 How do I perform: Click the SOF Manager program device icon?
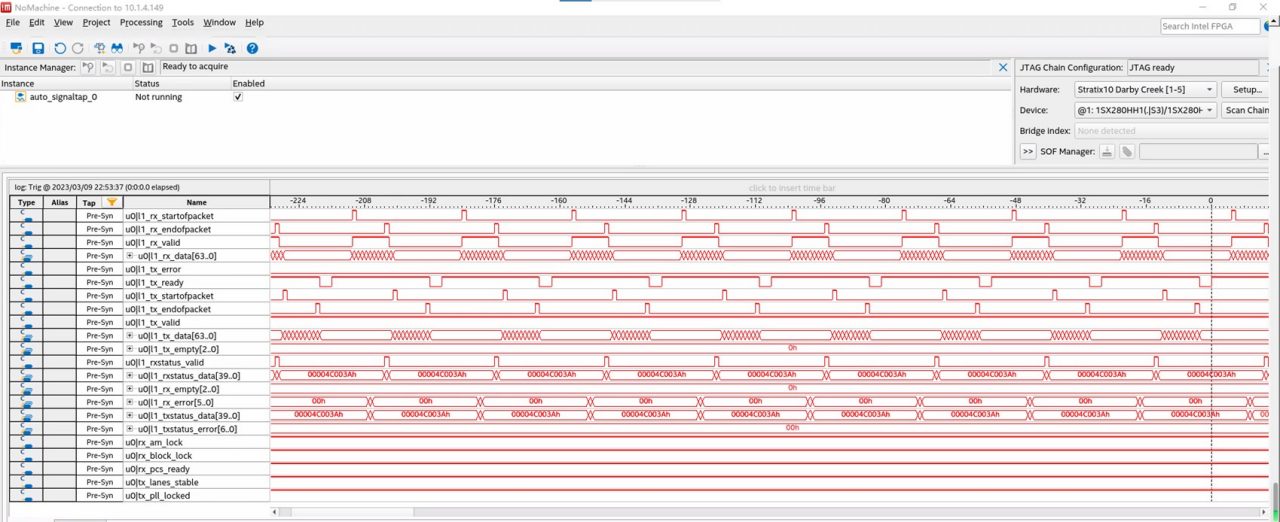pos(1107,152)
